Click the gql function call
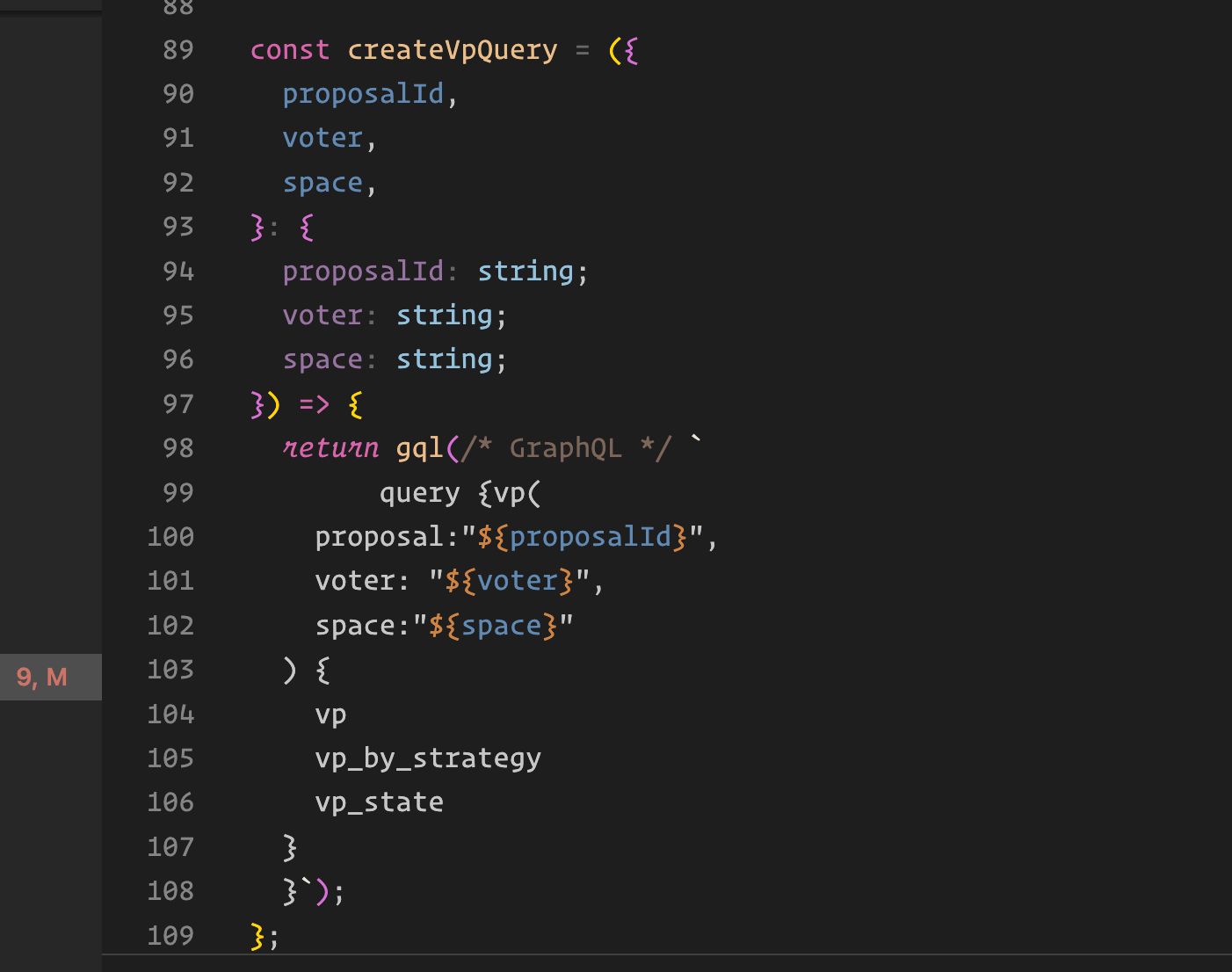Viewport: 1232px width, 972px height. tap(420, 448)
